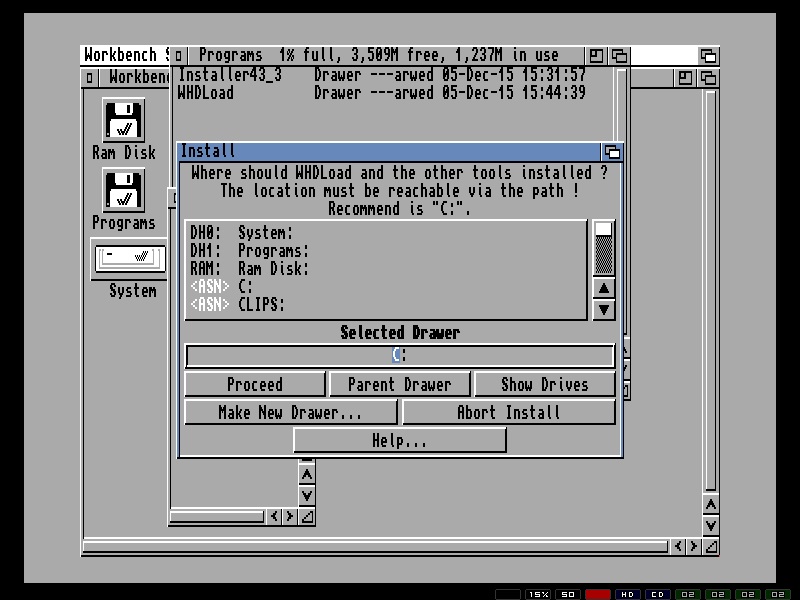Click the Workbench window scroll down arrow

(x=711, y=526)
